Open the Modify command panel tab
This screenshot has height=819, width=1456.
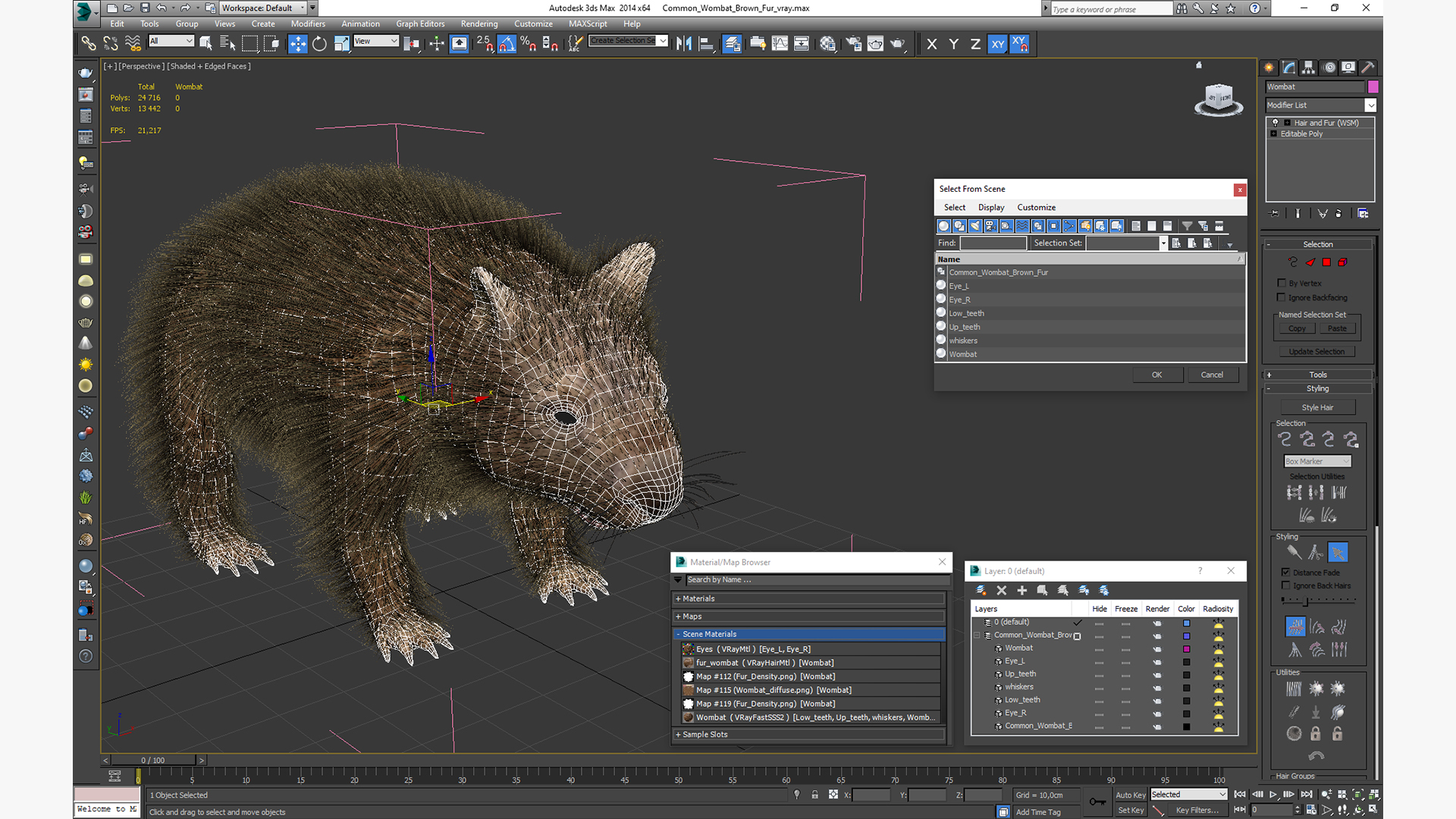(1289, 67)
